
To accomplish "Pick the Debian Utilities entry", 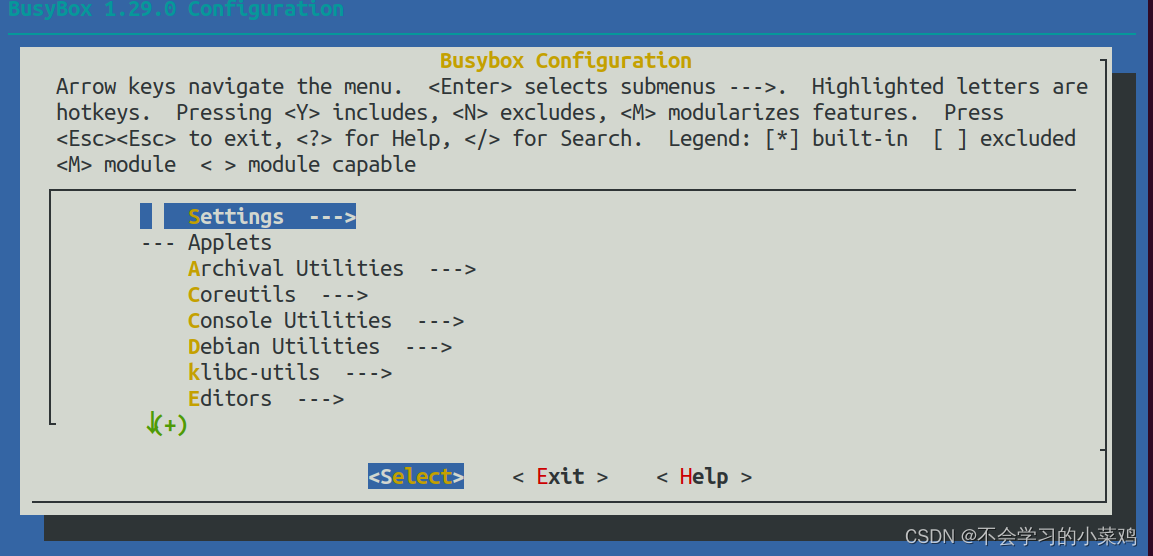I will click(x=283, y=347).
